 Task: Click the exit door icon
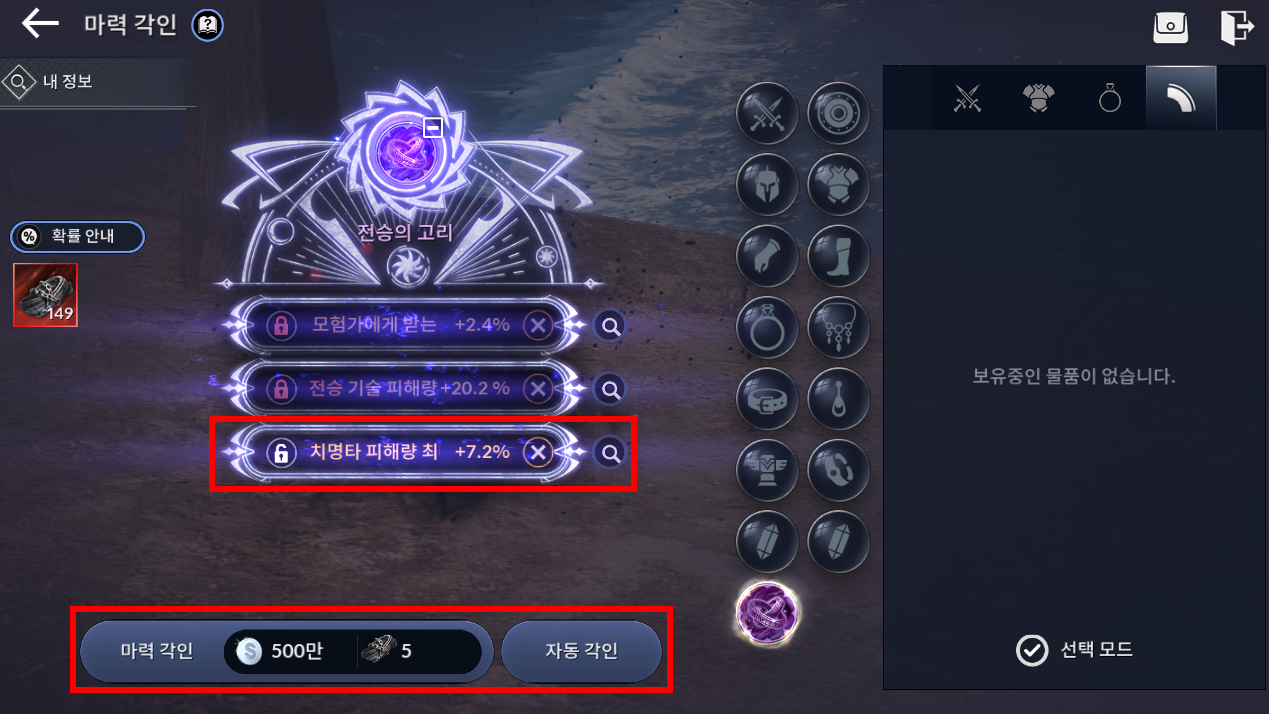(1237, 27)
